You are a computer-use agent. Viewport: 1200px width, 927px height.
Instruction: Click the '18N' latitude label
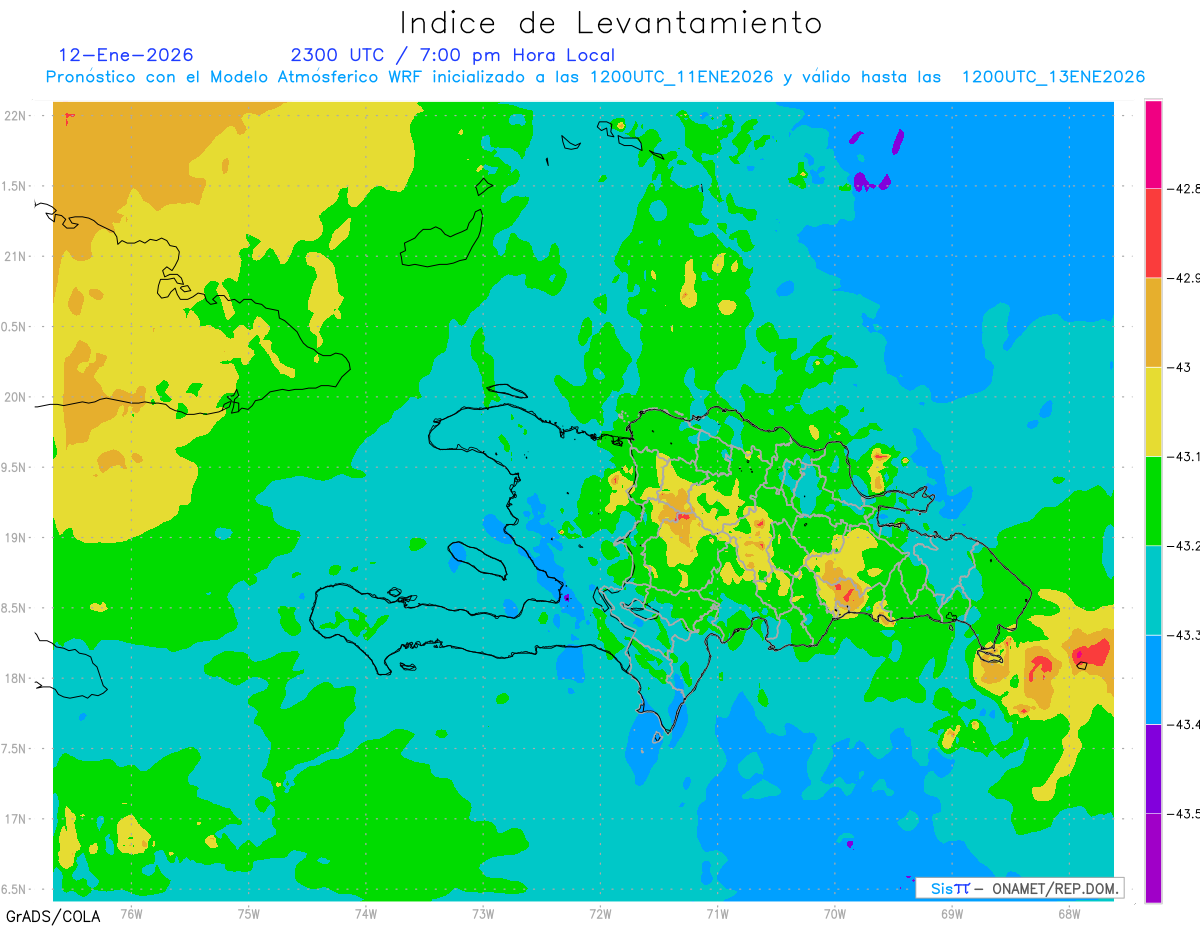click(x=16, y=678)
